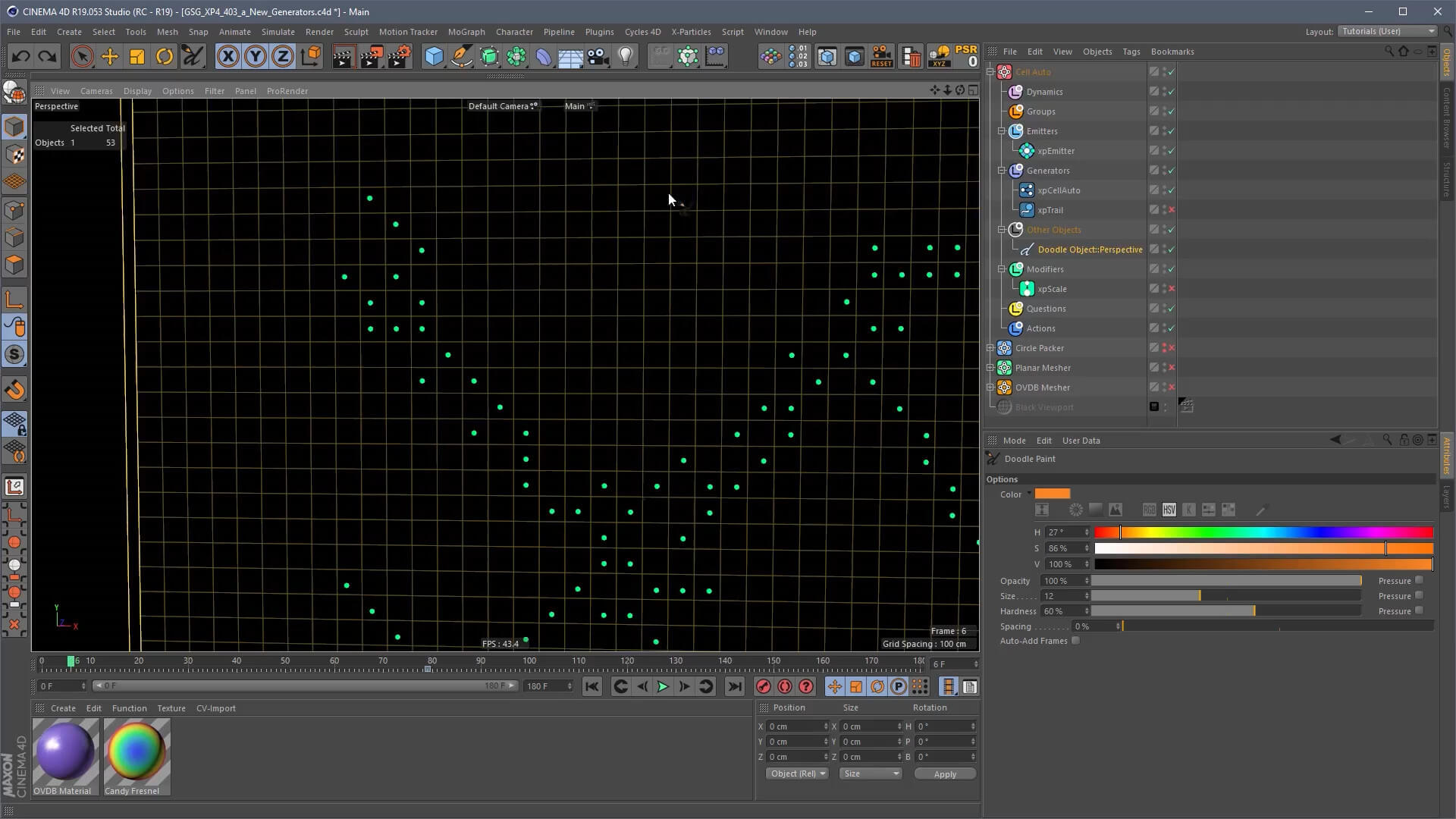Enable the Opacity Pressure checkbox
The width and height of the screenshot is (1456, 819).
click(1419, 580)
